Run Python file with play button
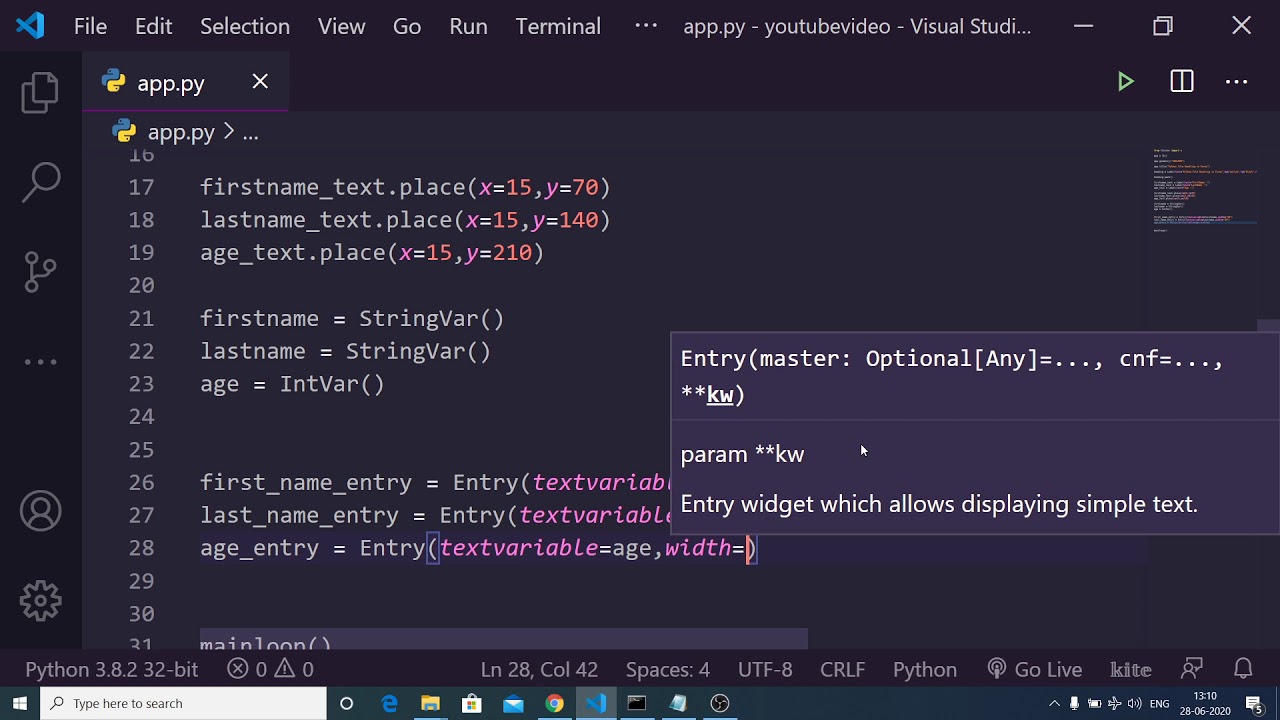Viewport: 1280px width, 720px height. pos(1125,82)
